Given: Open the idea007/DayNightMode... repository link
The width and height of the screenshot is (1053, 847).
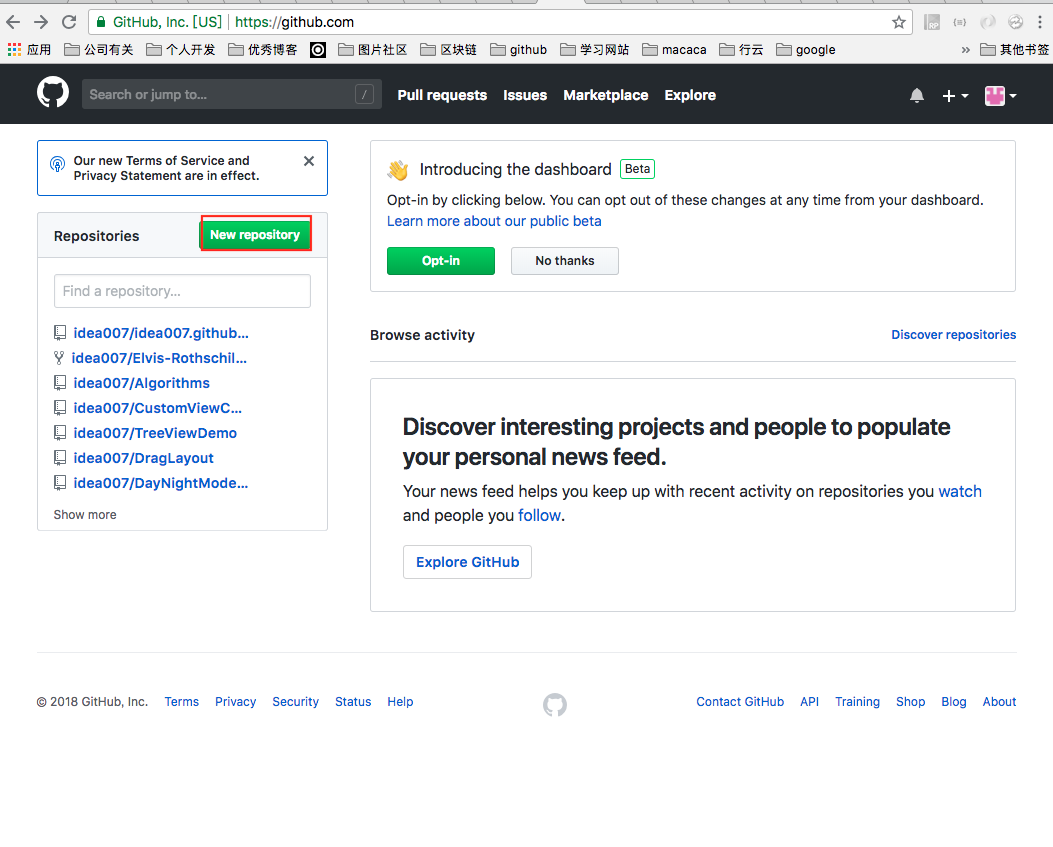Looking at the screenshot, I should pyautogui.click(x=161, y=483).
